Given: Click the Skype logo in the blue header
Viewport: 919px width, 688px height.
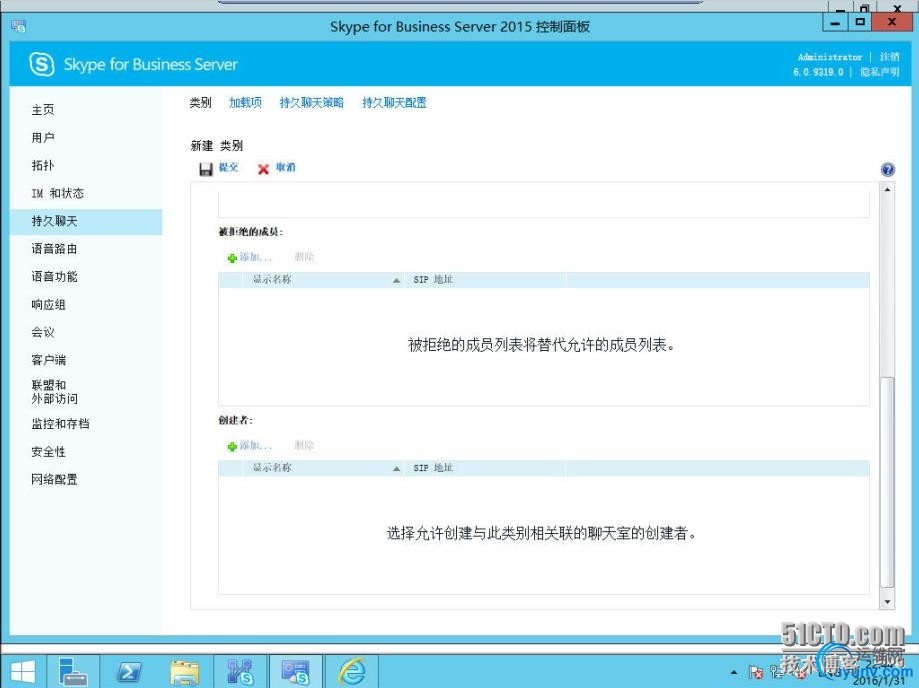Looking at the screenshot, I should [x=42, y=64].
